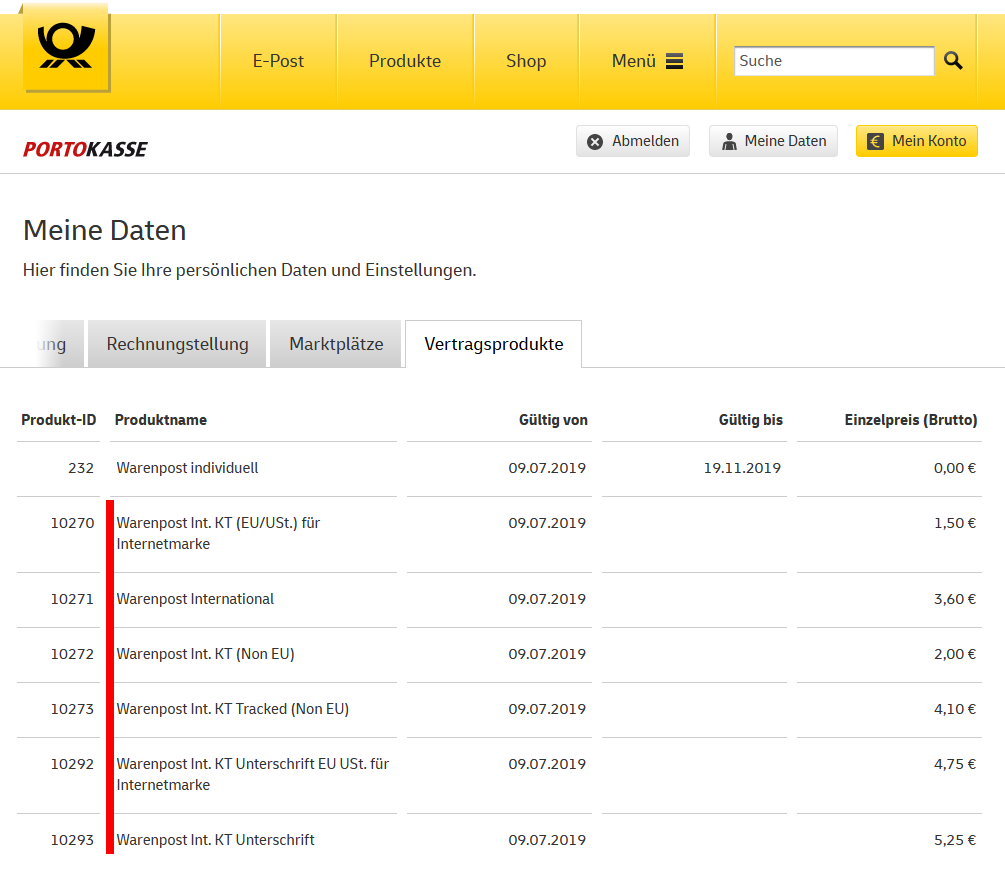Open the Menü hamburger icon
The image size is (1005, 874).
[x=674, y=61]
